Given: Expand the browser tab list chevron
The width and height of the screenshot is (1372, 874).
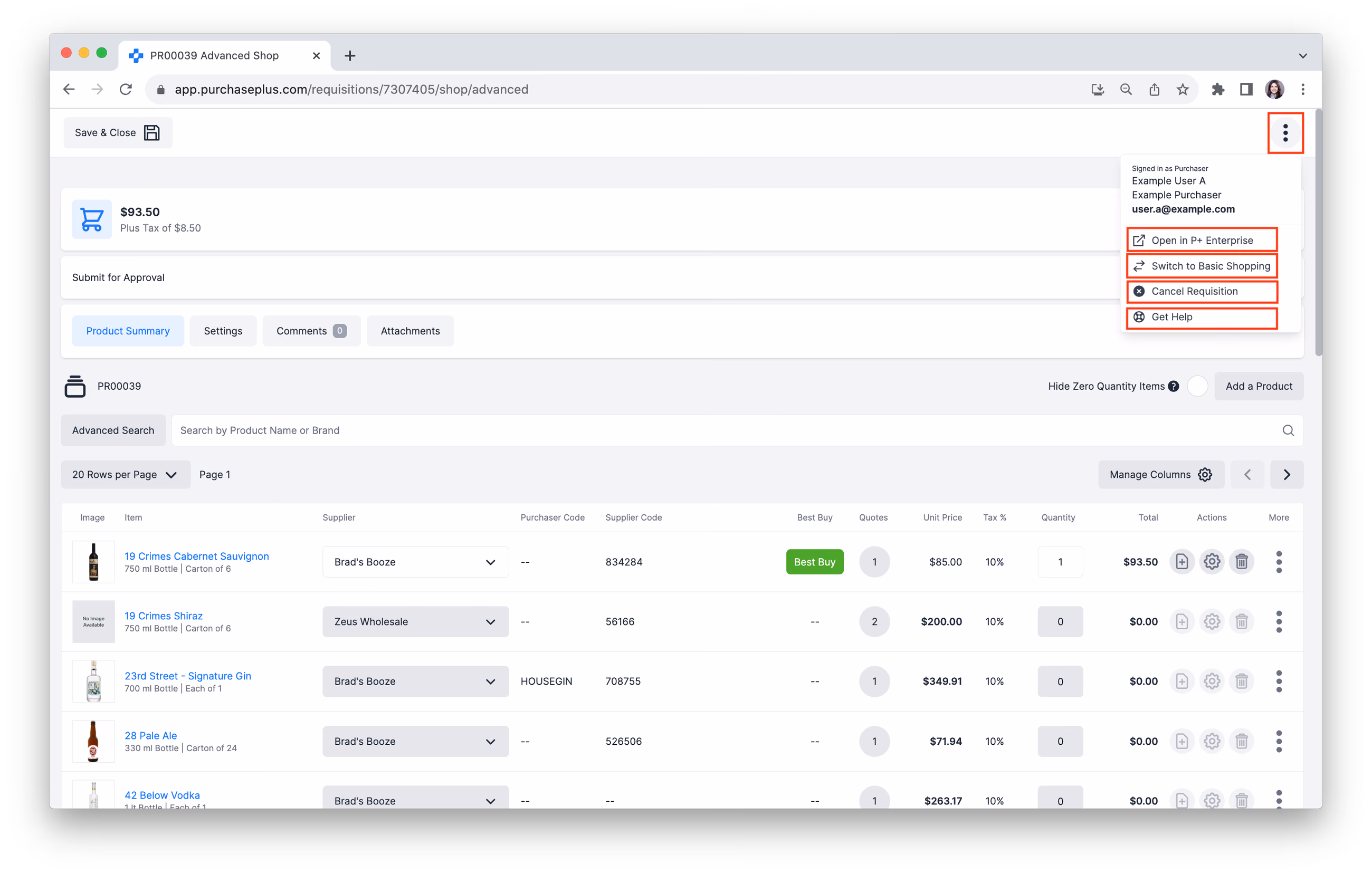Looking at the screenshot, I should tap(1302, 56).
